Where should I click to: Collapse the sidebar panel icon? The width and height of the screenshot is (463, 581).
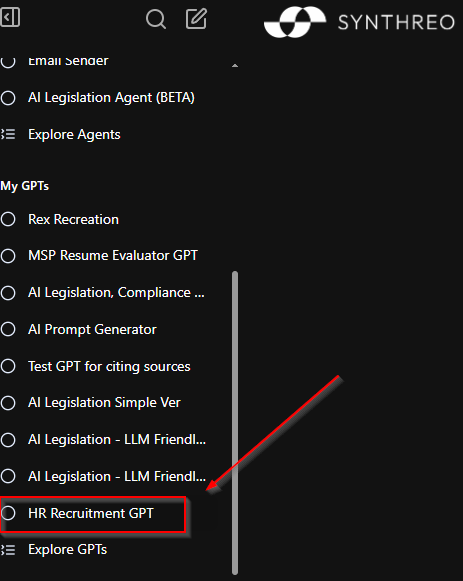(x=10, y=17)
